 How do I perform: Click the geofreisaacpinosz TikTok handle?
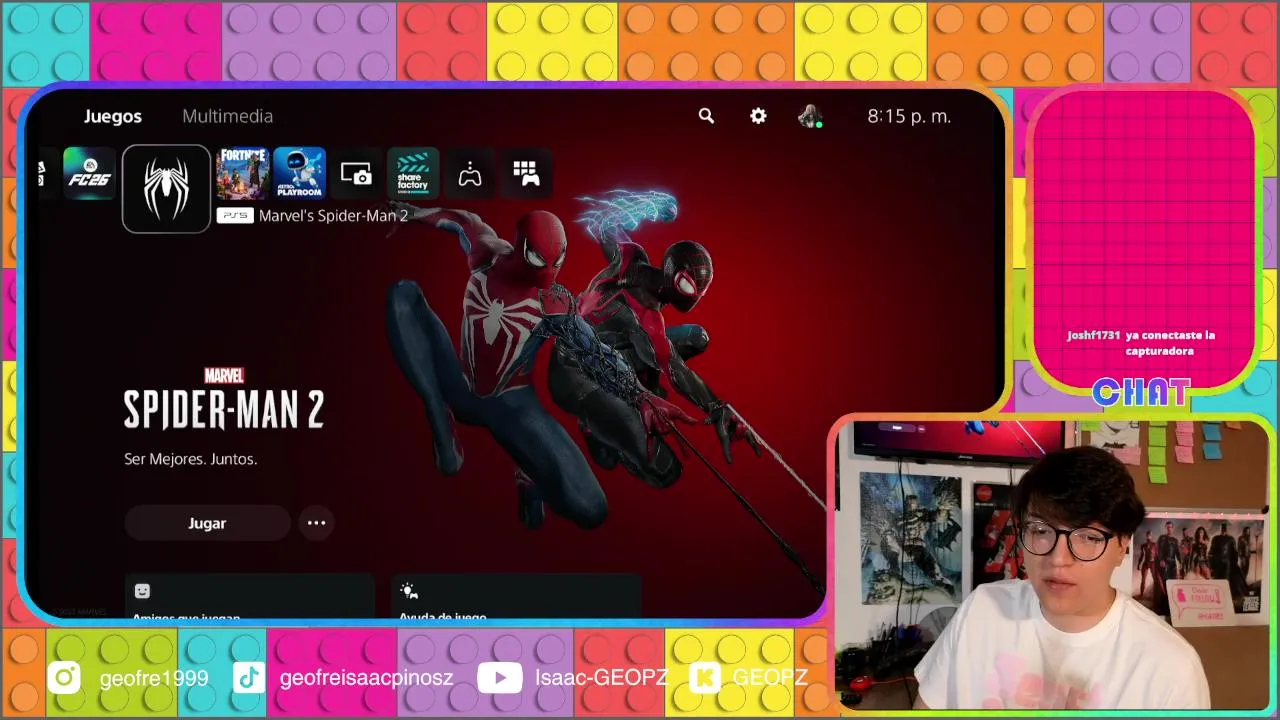366,678
